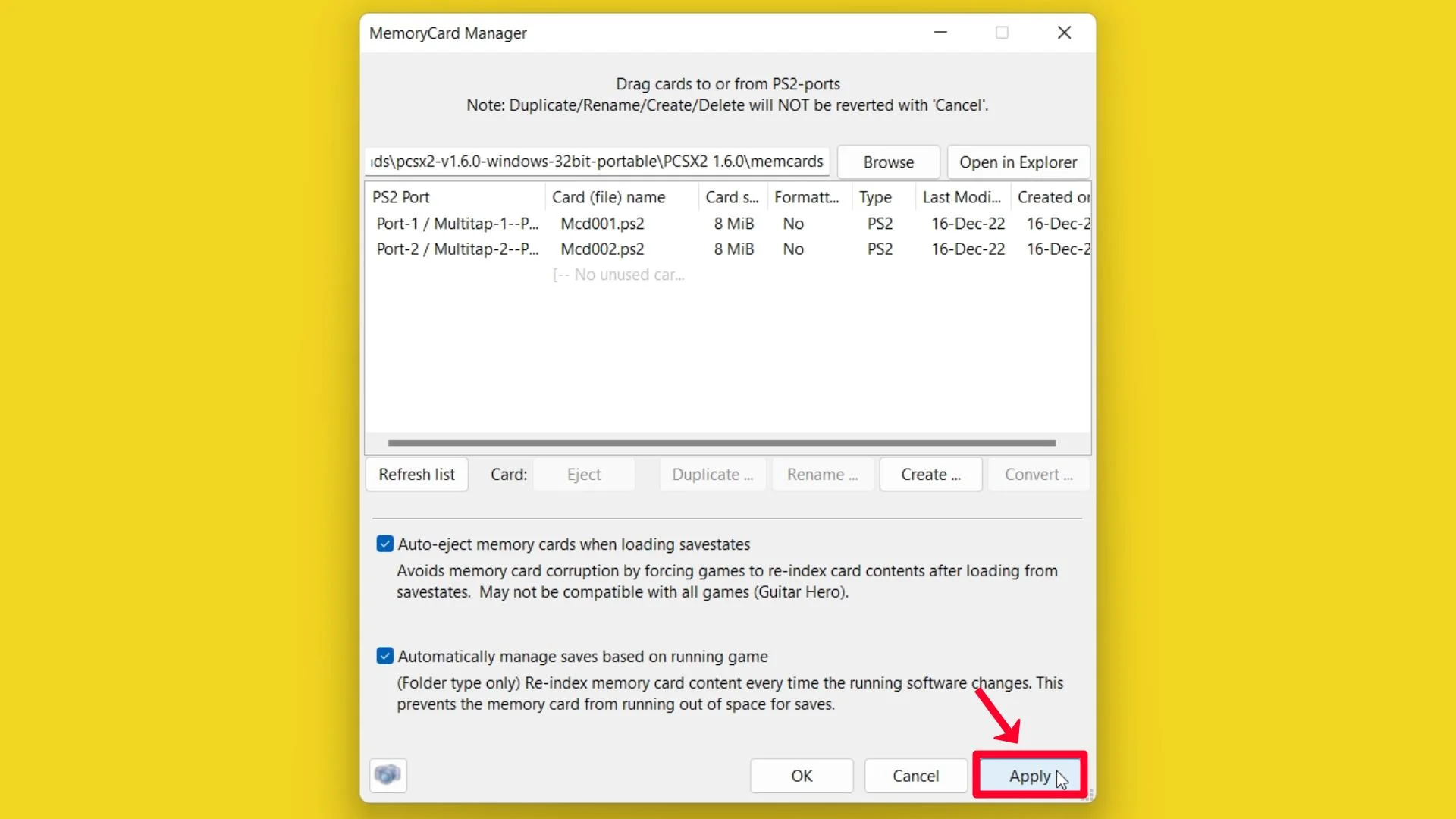The height and width of the screenshot is (819, 1456).
Task: Click the Refresh list button
Action: click(x=417, y=474)
